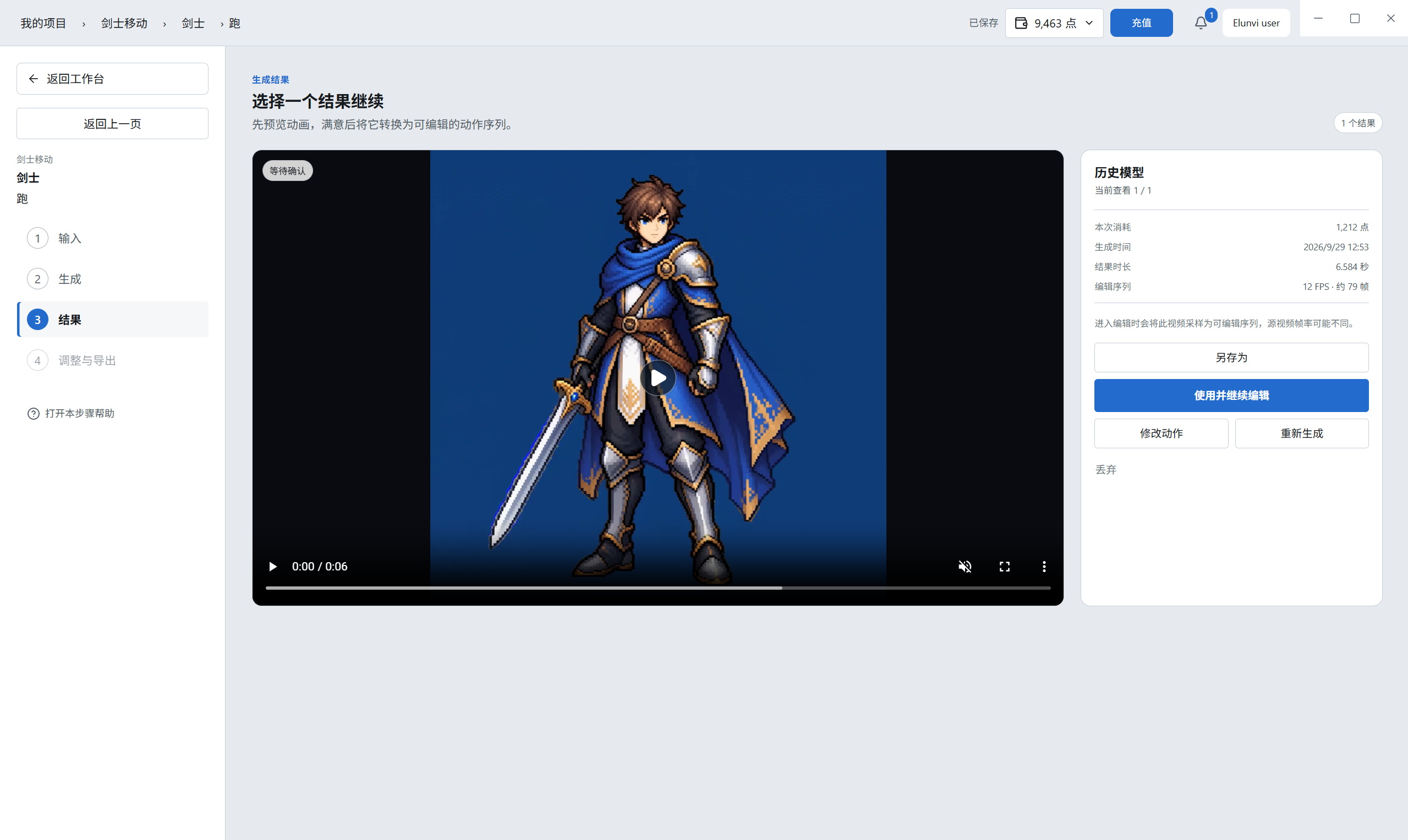Go to step 2 生成
Image resolution: width=1408 pixels, height=840 pixels.
tap(113, 279)
